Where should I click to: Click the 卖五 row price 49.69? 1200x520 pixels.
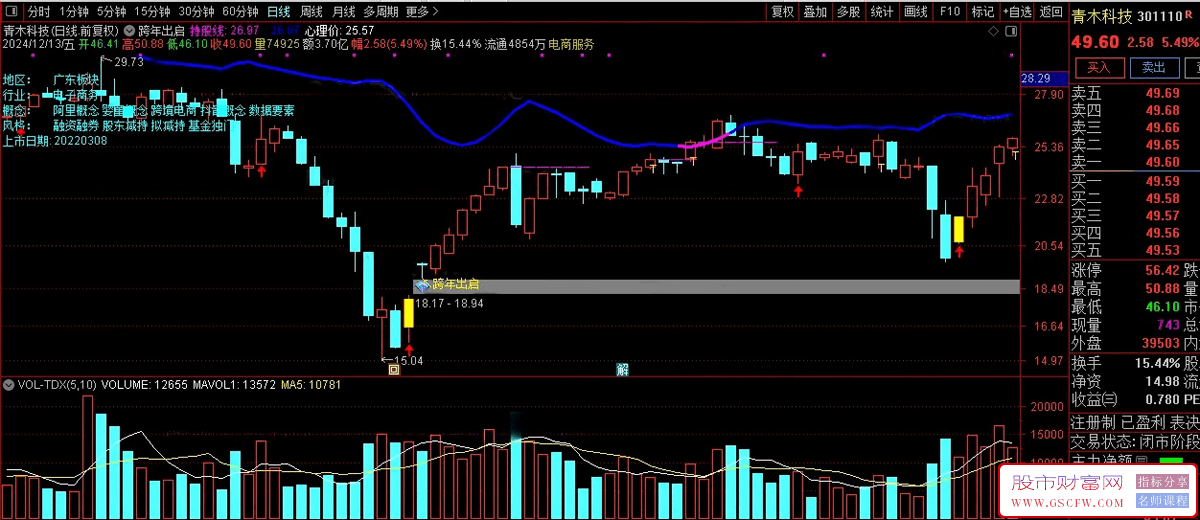(x=1163, y=93)
